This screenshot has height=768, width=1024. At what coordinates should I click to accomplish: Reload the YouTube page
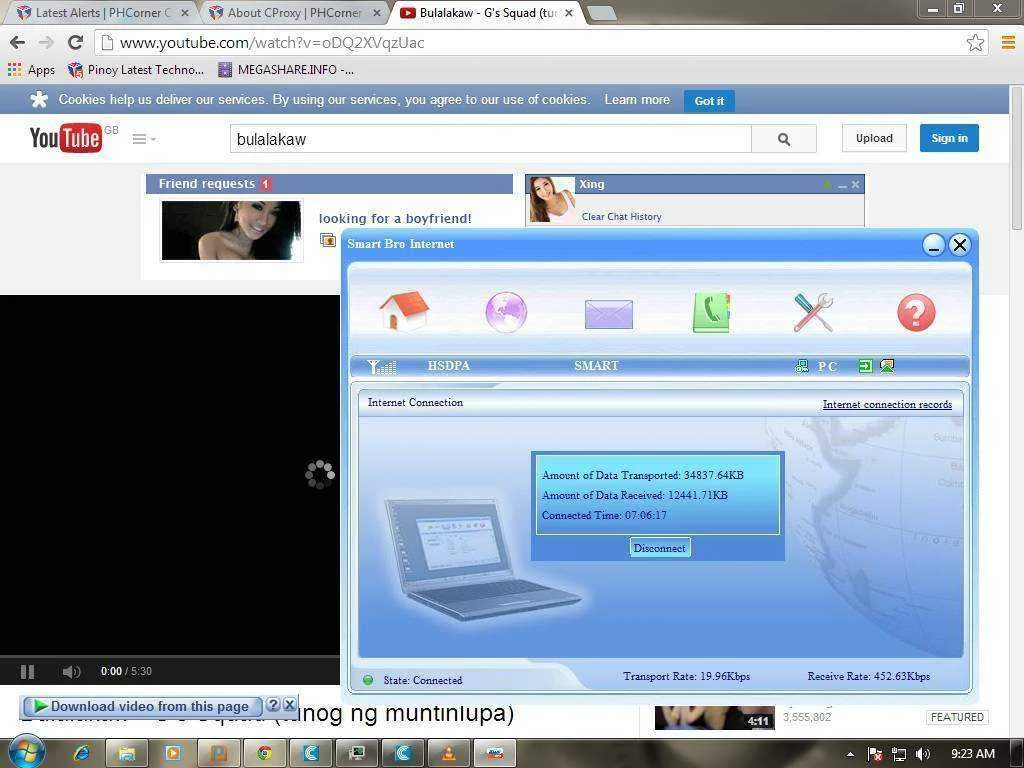[x=75, y=42]
